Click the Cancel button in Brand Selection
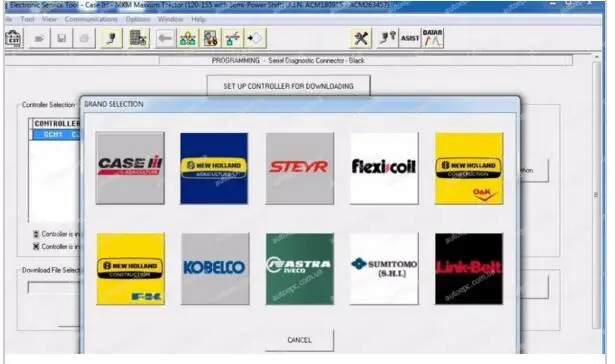 pos(300,340)
